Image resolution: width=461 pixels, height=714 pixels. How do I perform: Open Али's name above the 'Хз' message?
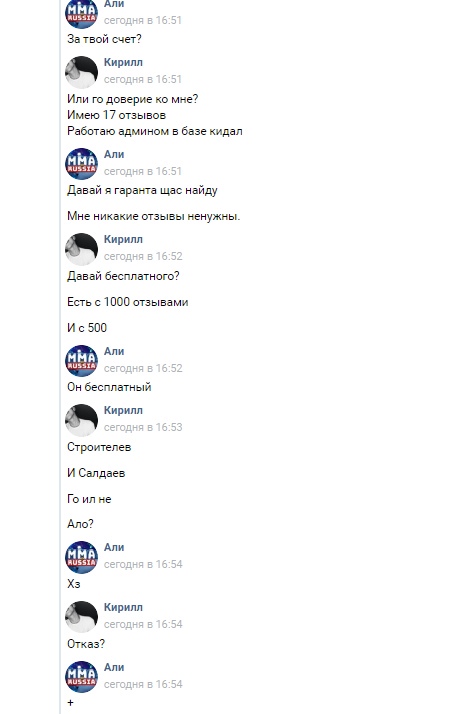pos(114,547)
